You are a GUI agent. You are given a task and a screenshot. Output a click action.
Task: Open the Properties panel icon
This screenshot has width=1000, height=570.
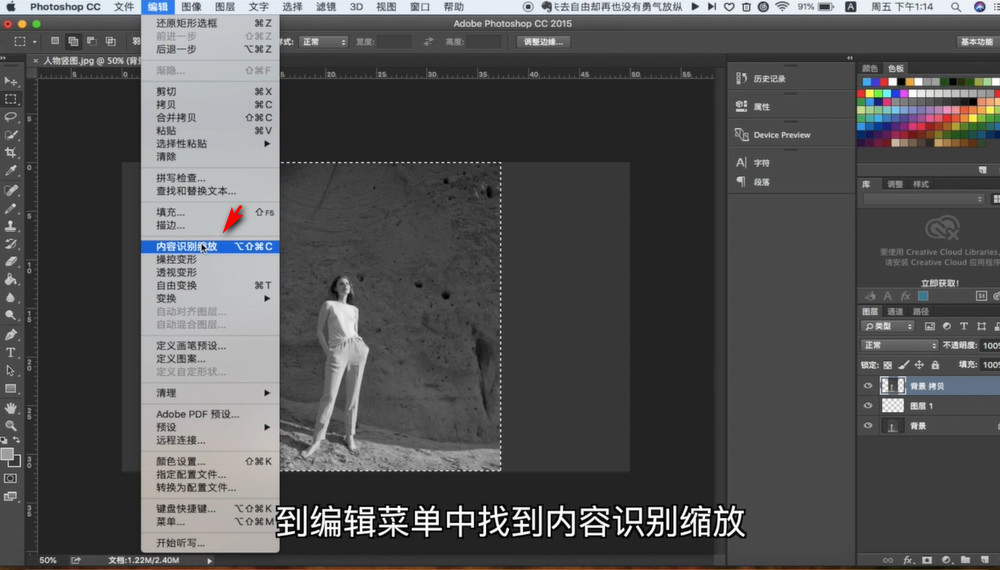(x=741, y=106)
